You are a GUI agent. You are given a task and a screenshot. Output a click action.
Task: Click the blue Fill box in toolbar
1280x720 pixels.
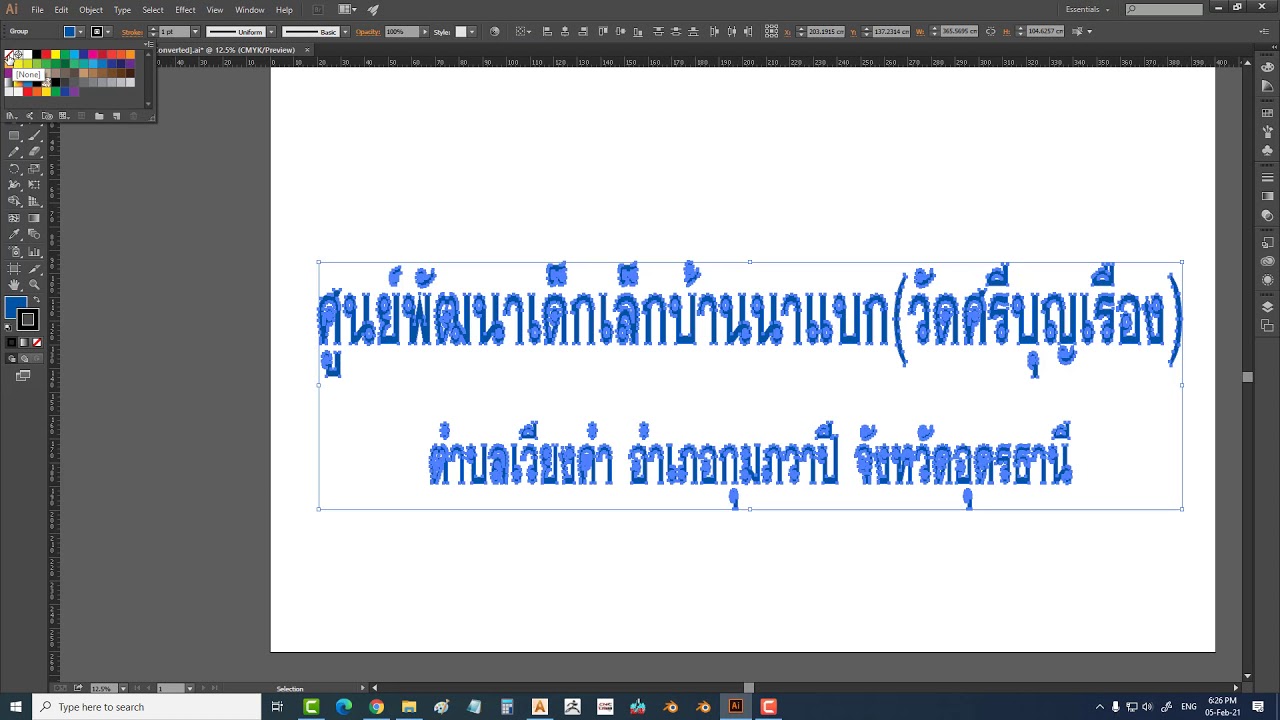pos(15,306)
